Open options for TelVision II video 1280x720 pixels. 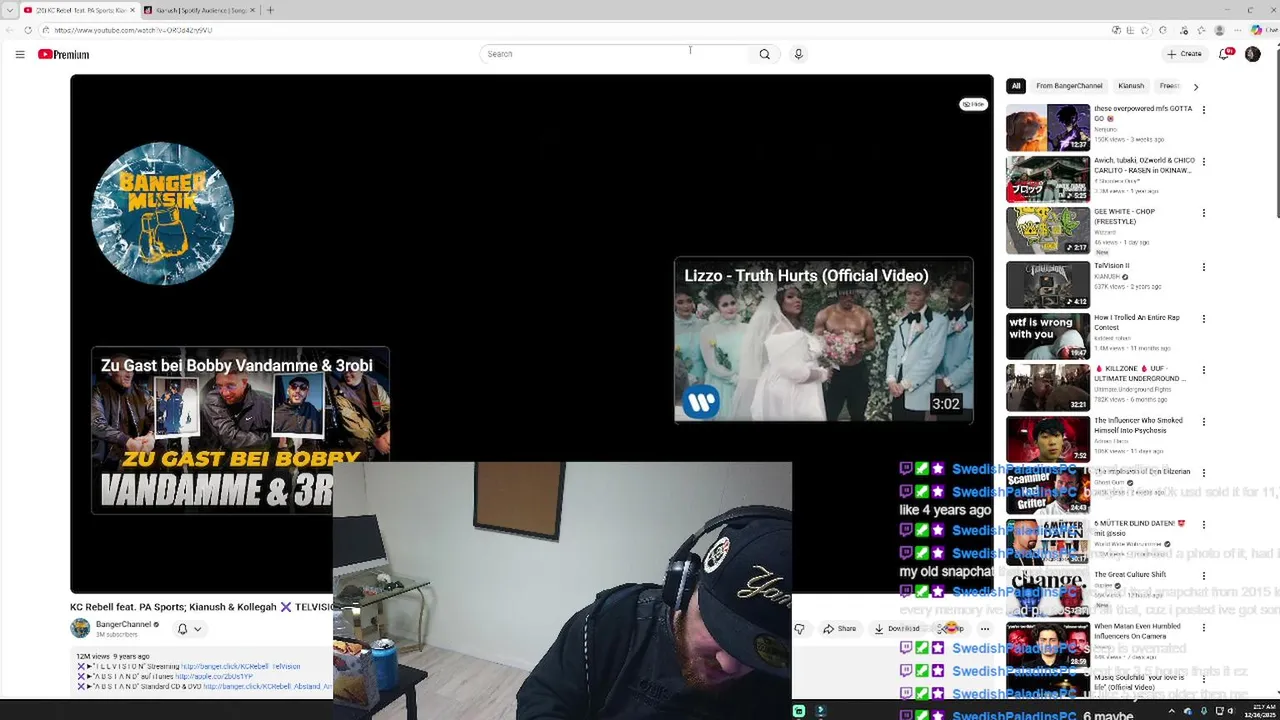(x=1203, y=267)
